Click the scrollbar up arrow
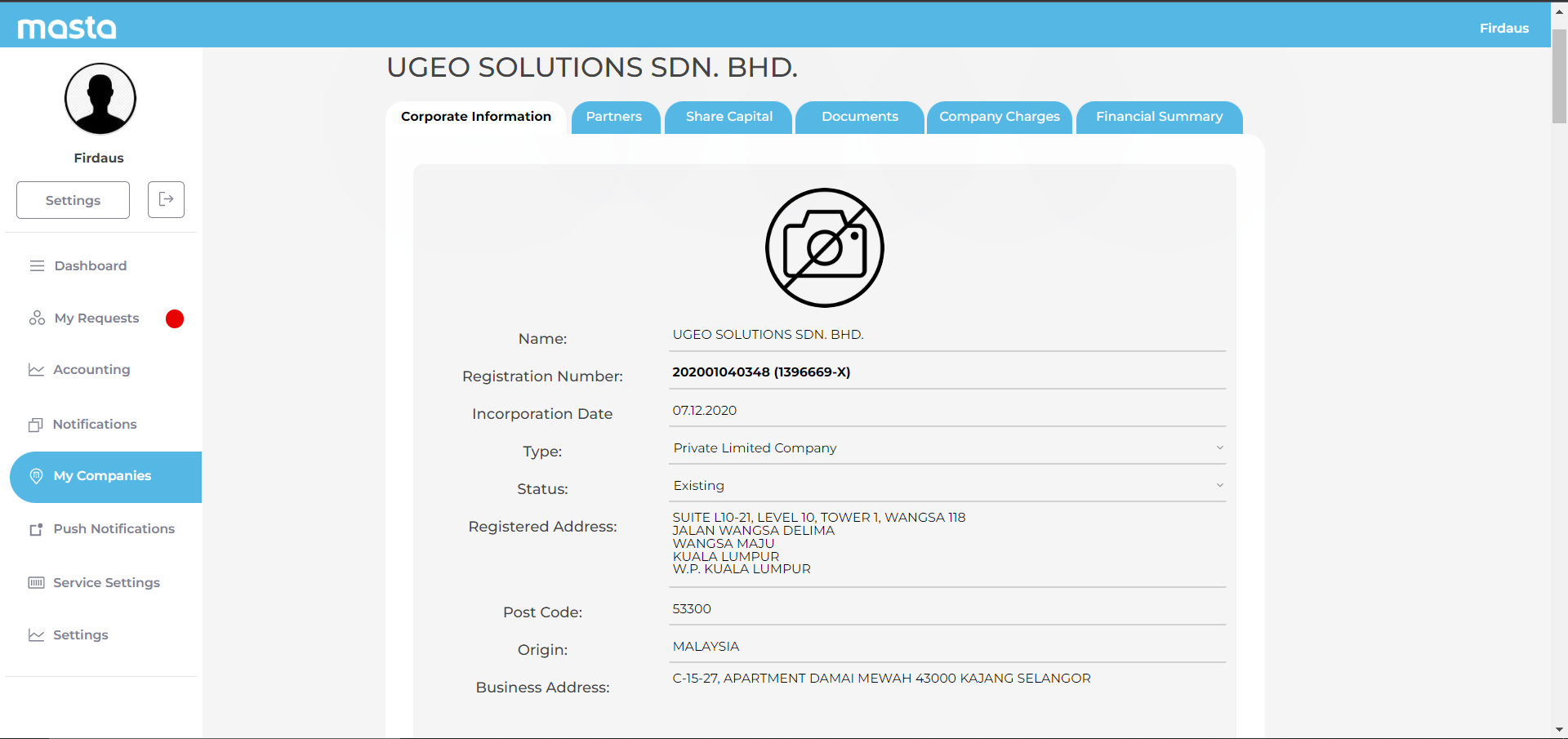Viewport: 1568px width, 739px height. pyautogui.click(x=1559, y=11)
